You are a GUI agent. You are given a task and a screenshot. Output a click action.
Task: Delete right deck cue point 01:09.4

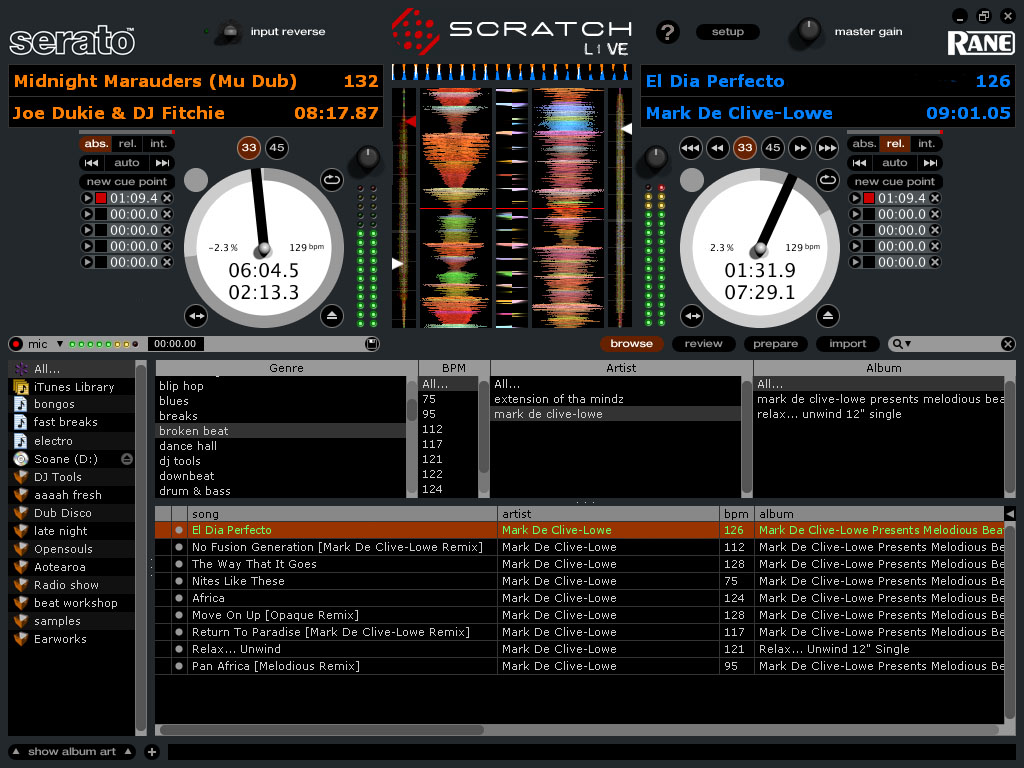click(x=935, y=198)
